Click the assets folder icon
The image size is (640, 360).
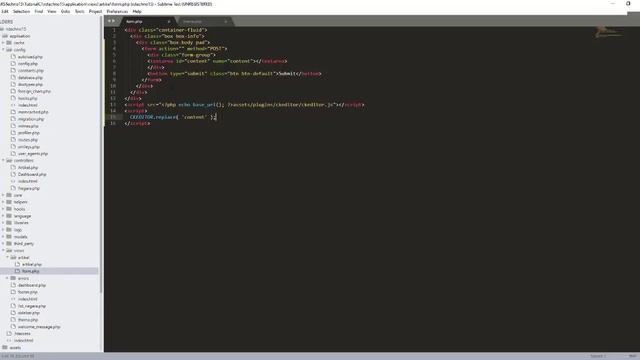click(5, 348)
